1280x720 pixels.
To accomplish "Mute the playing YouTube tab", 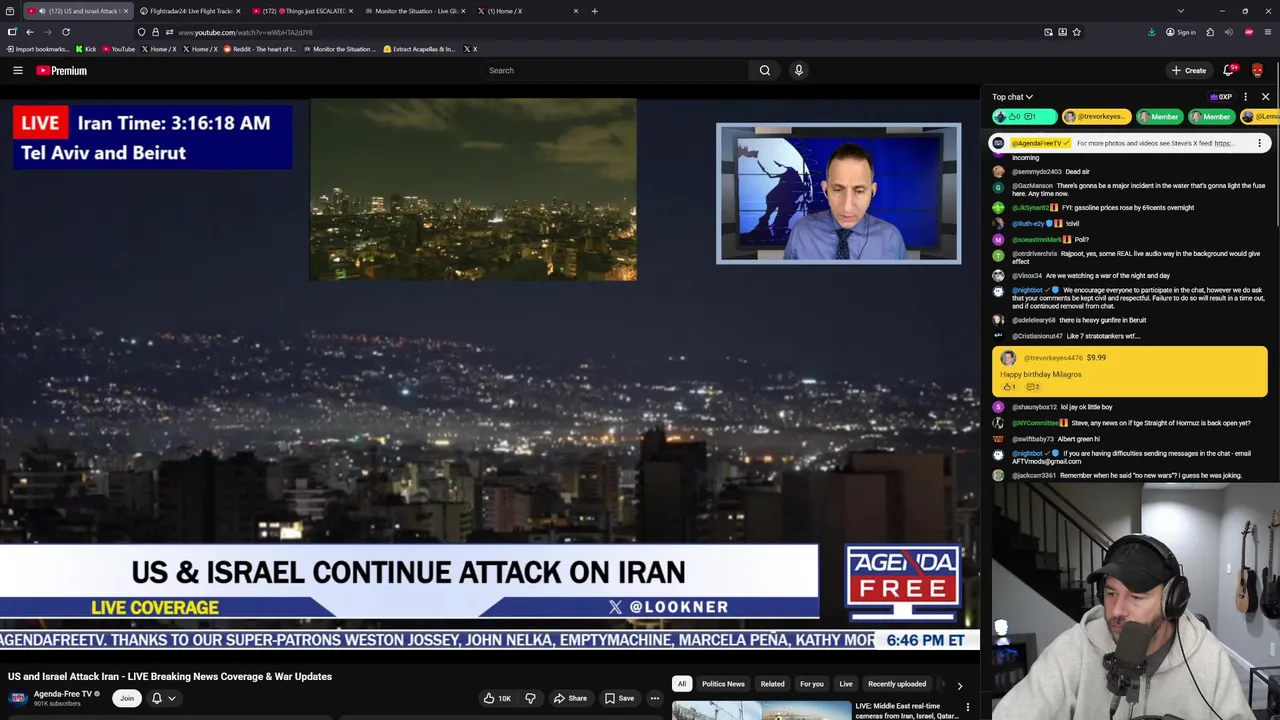I will (42, 11).
